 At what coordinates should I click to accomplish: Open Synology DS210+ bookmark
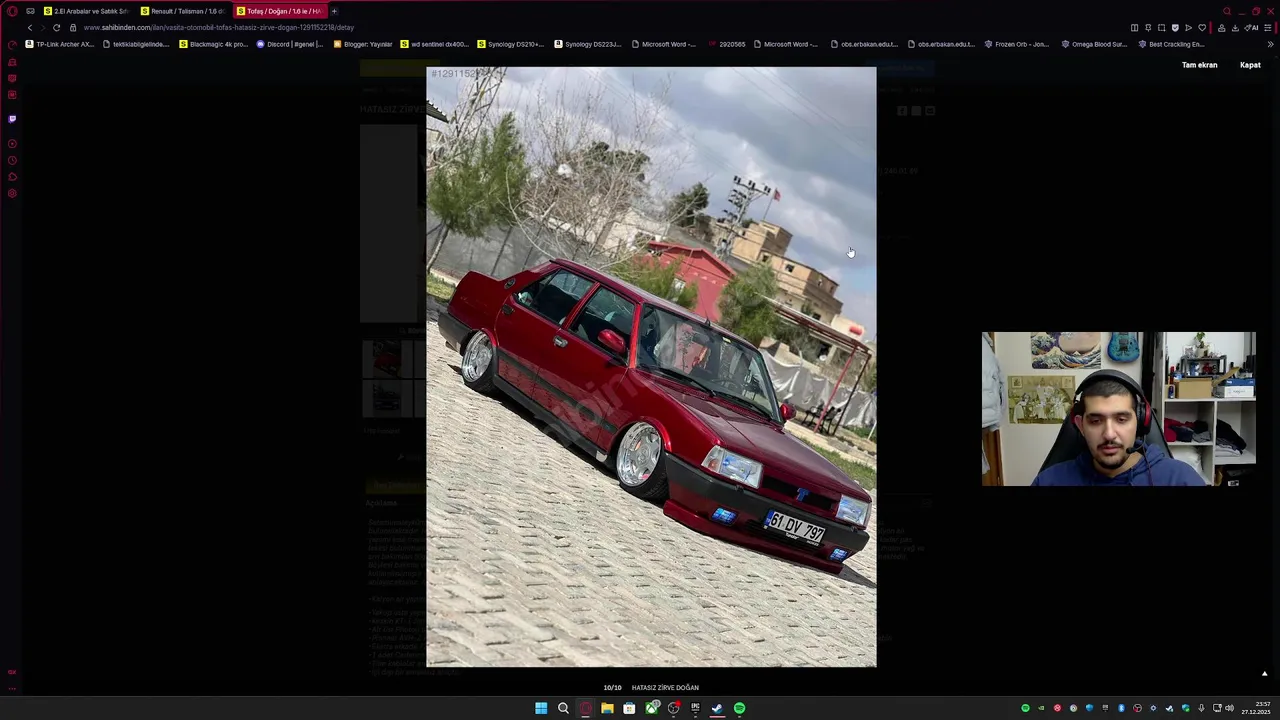[510, 44]
